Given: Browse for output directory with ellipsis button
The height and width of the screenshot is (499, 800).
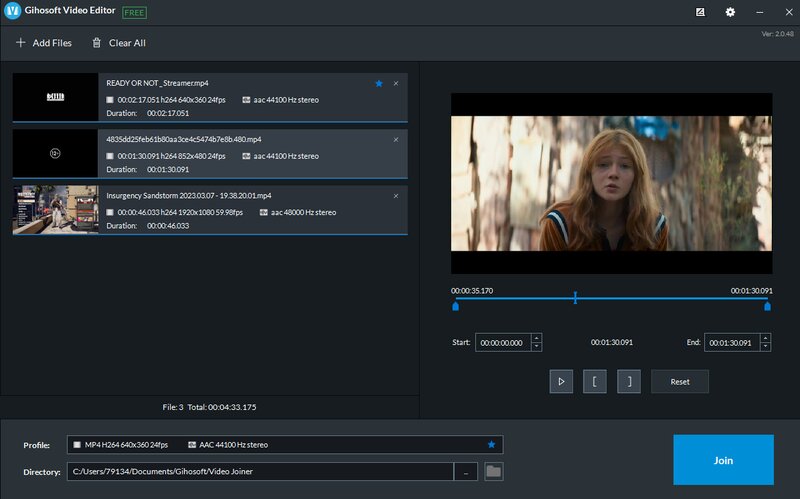Looking at the screenshot, I should (x=466, y=471).
